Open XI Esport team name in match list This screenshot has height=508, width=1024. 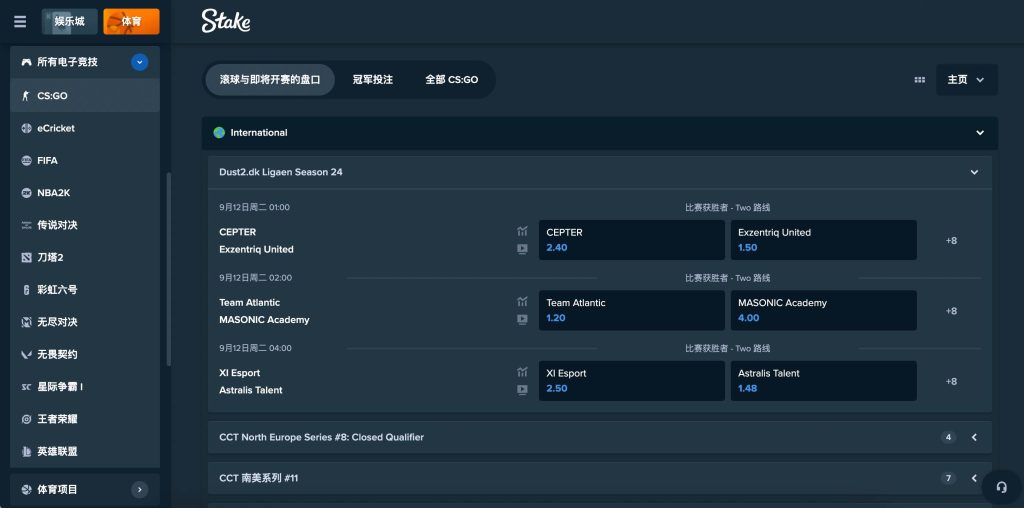click(x=240, y=373)
